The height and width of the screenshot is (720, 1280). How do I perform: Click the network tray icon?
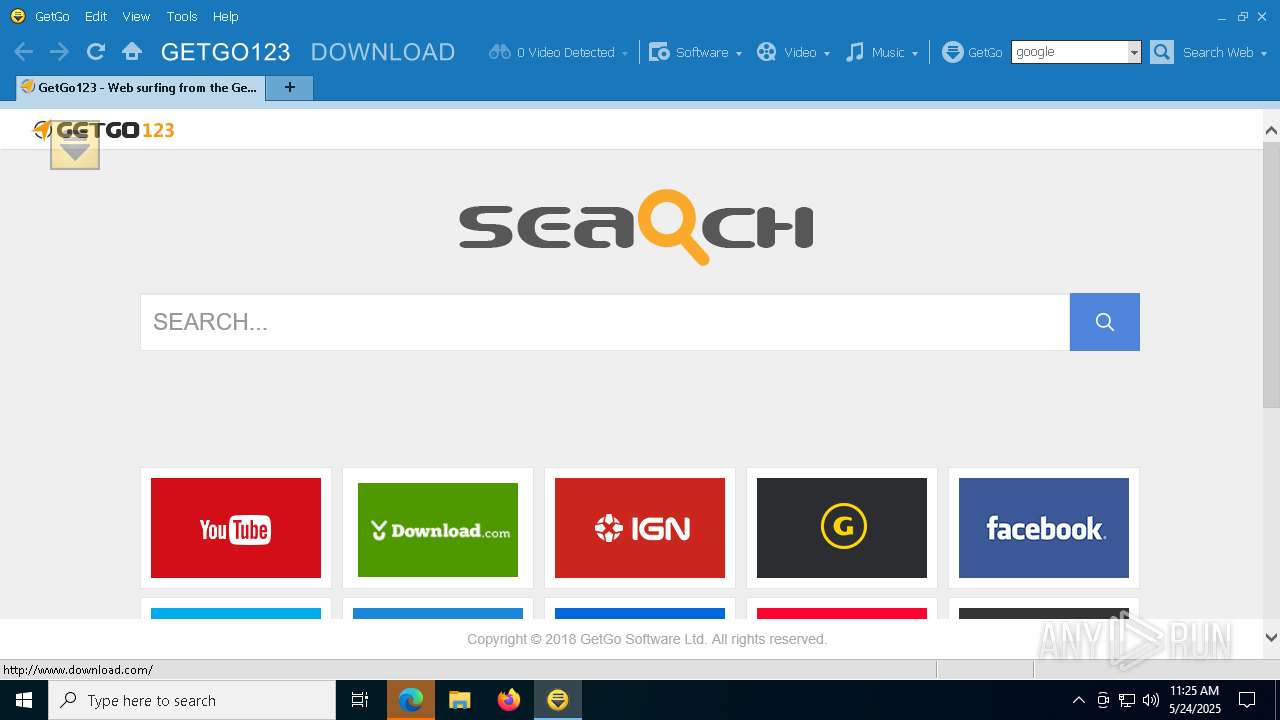click(1127, 700)
